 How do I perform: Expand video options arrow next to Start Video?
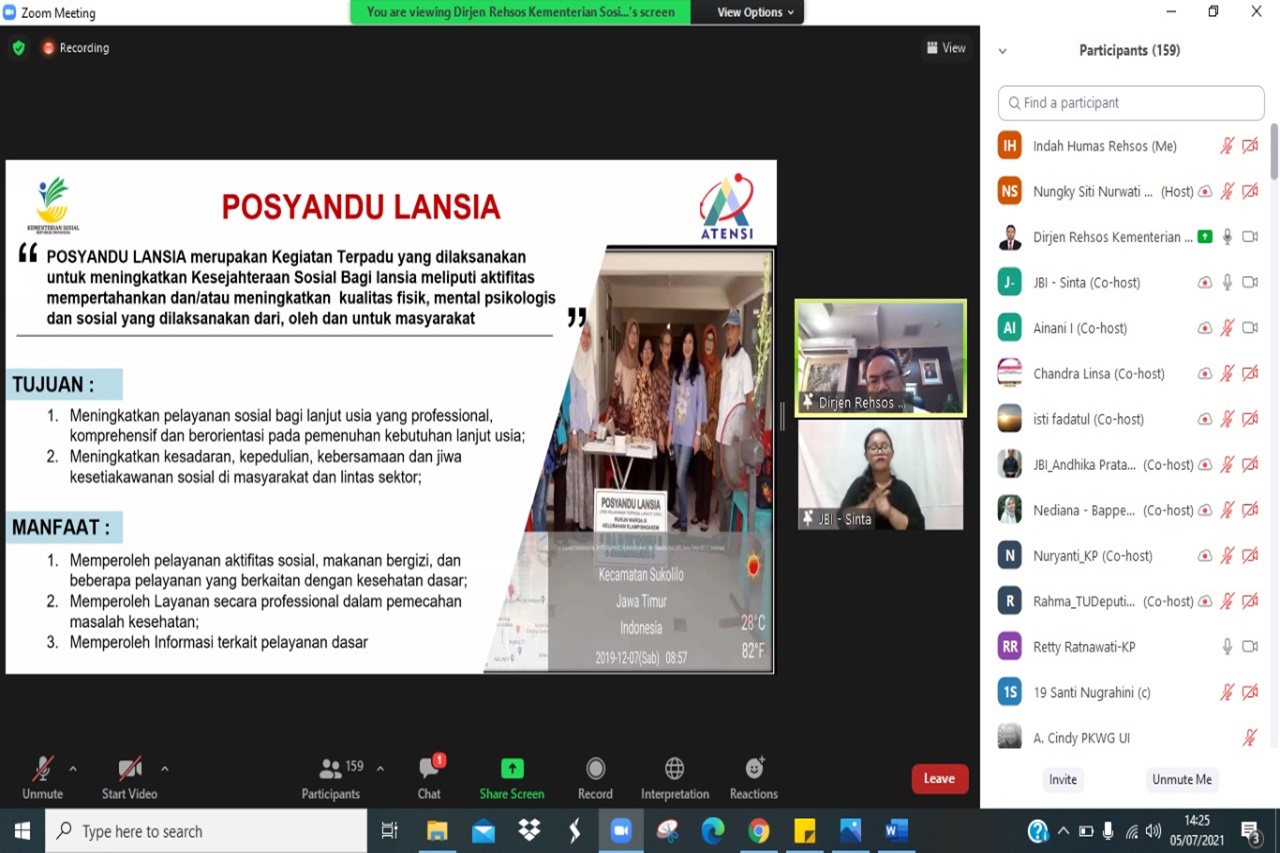[165, 769]
